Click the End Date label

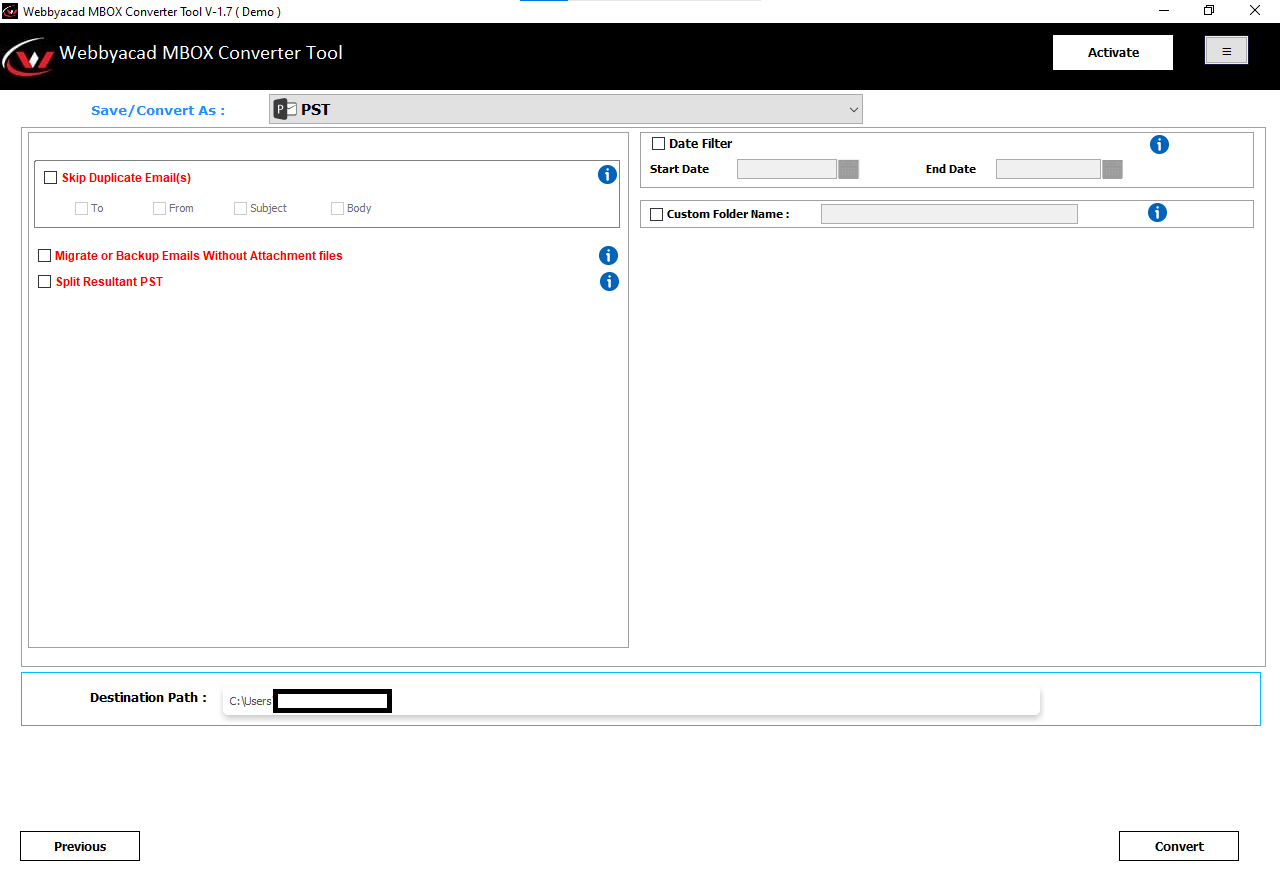click(x=951, y=169)
